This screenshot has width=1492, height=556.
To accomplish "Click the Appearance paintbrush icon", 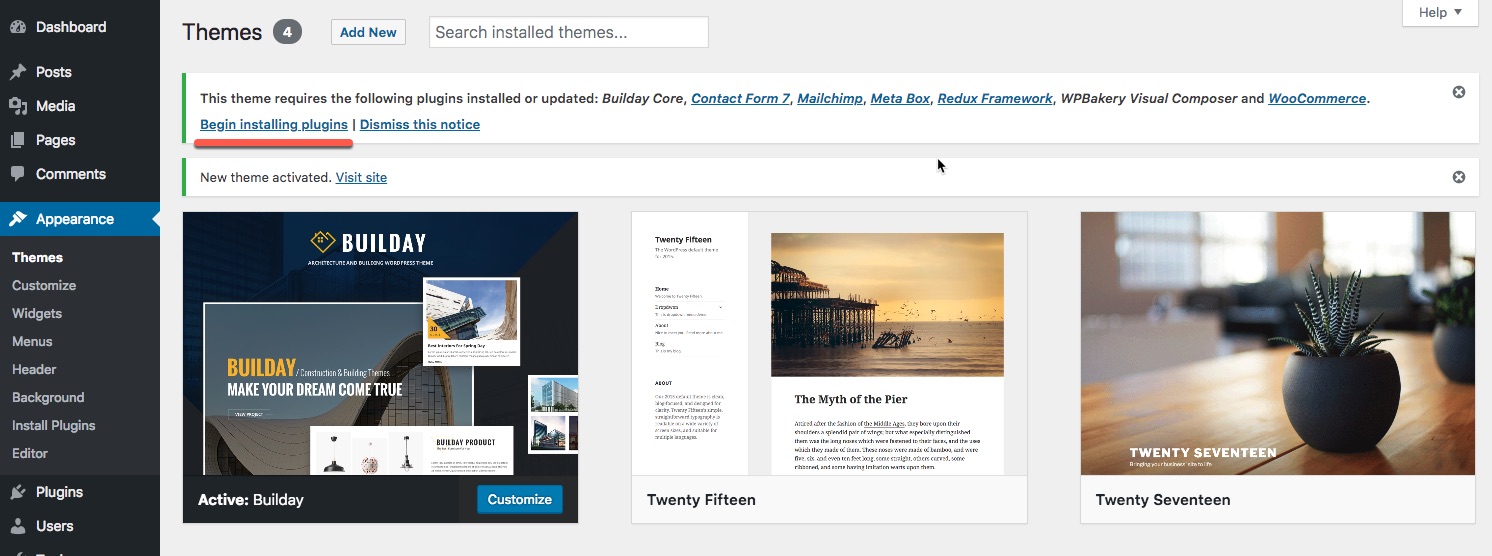I will (18, 219).
